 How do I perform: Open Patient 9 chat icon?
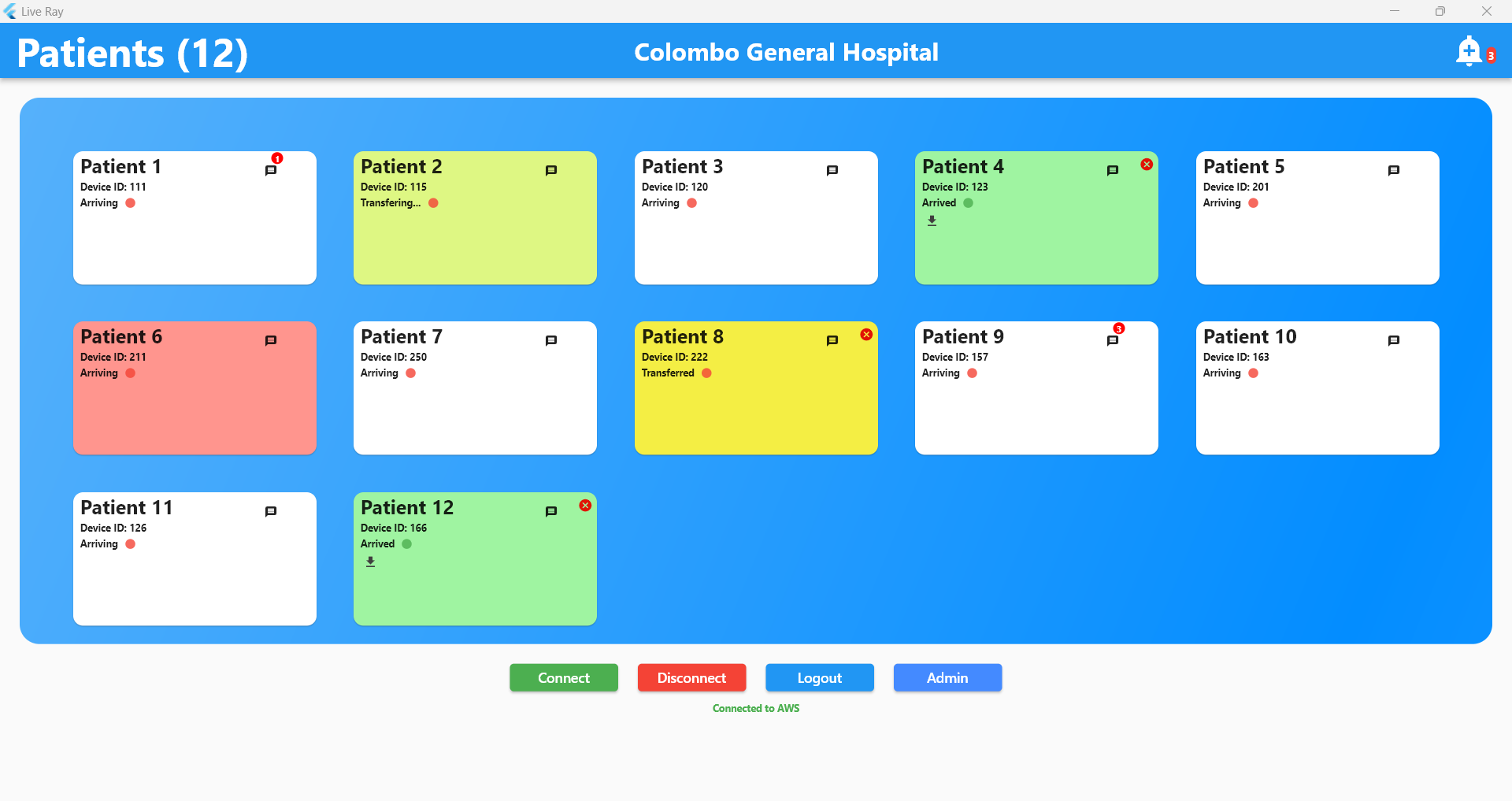point(1113,340)
